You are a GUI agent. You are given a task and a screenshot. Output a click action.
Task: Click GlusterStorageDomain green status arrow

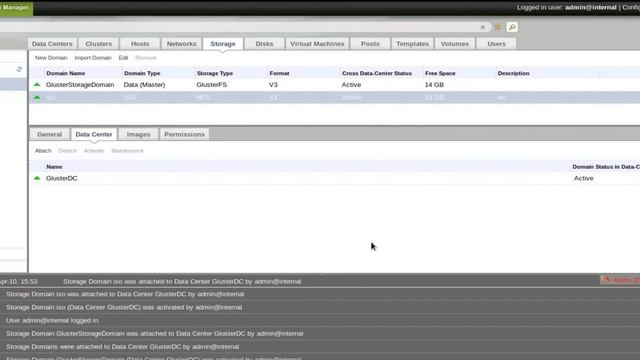[x=37, y=84]
